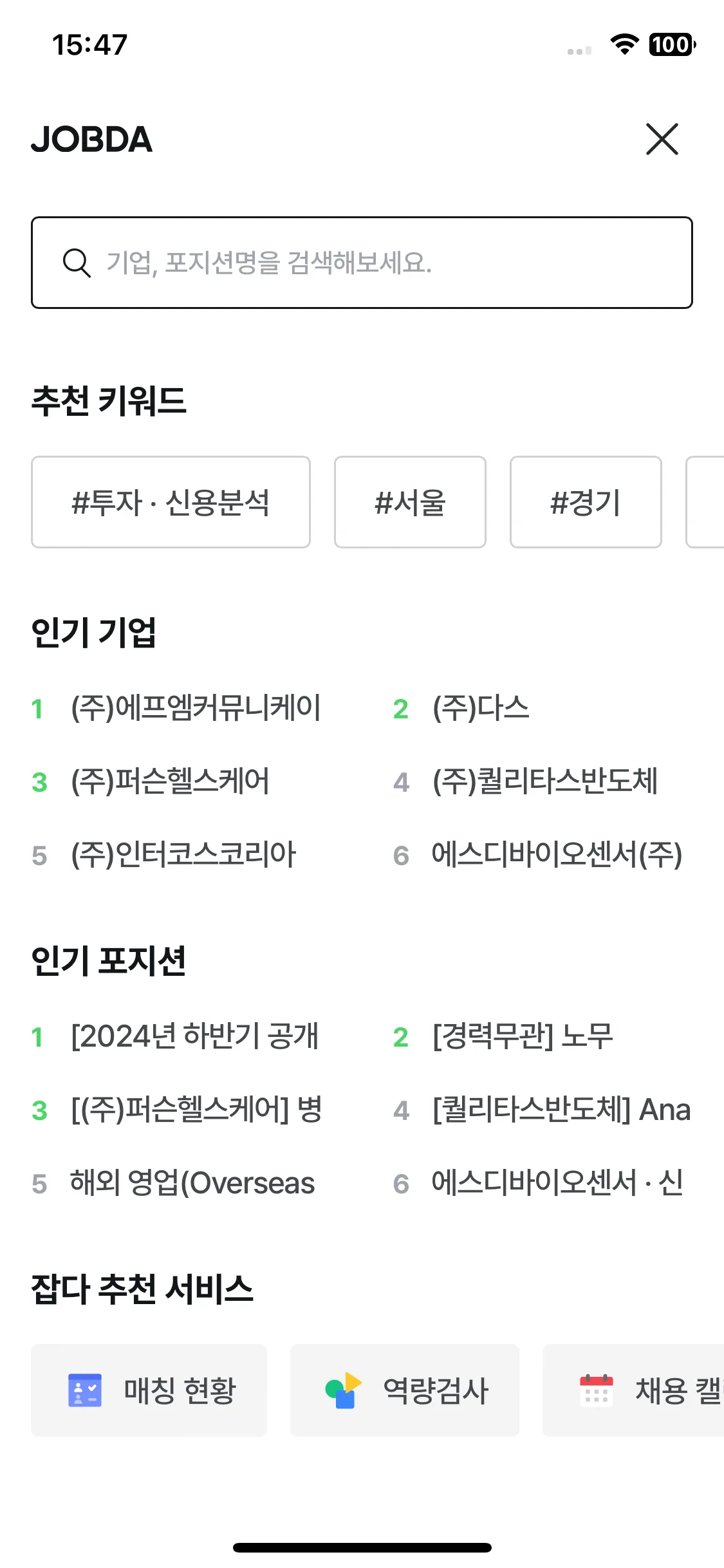
Task: Open position [경력무관] 노무
Action: [x=523, y=1036]
